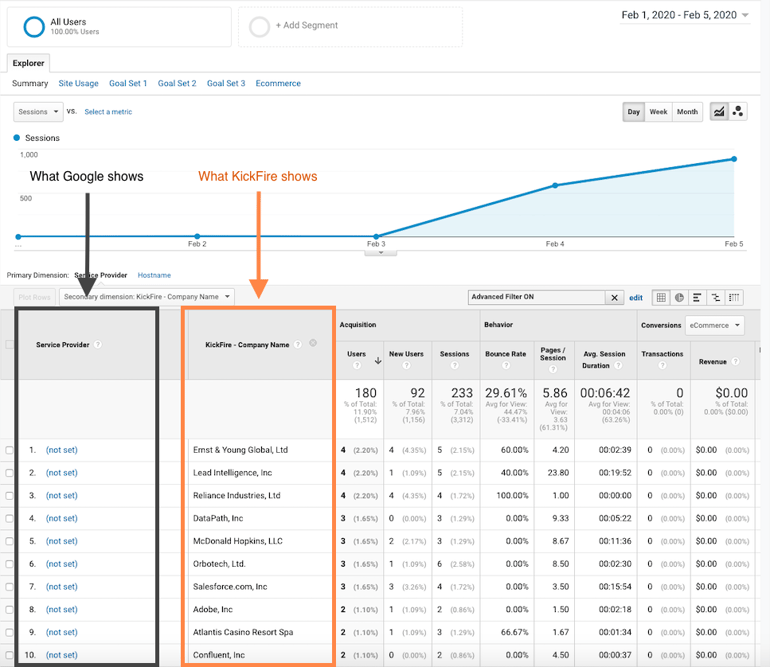Open the eCommerce conversions dropdown
The image size is (770, 667).
[715, 325]
